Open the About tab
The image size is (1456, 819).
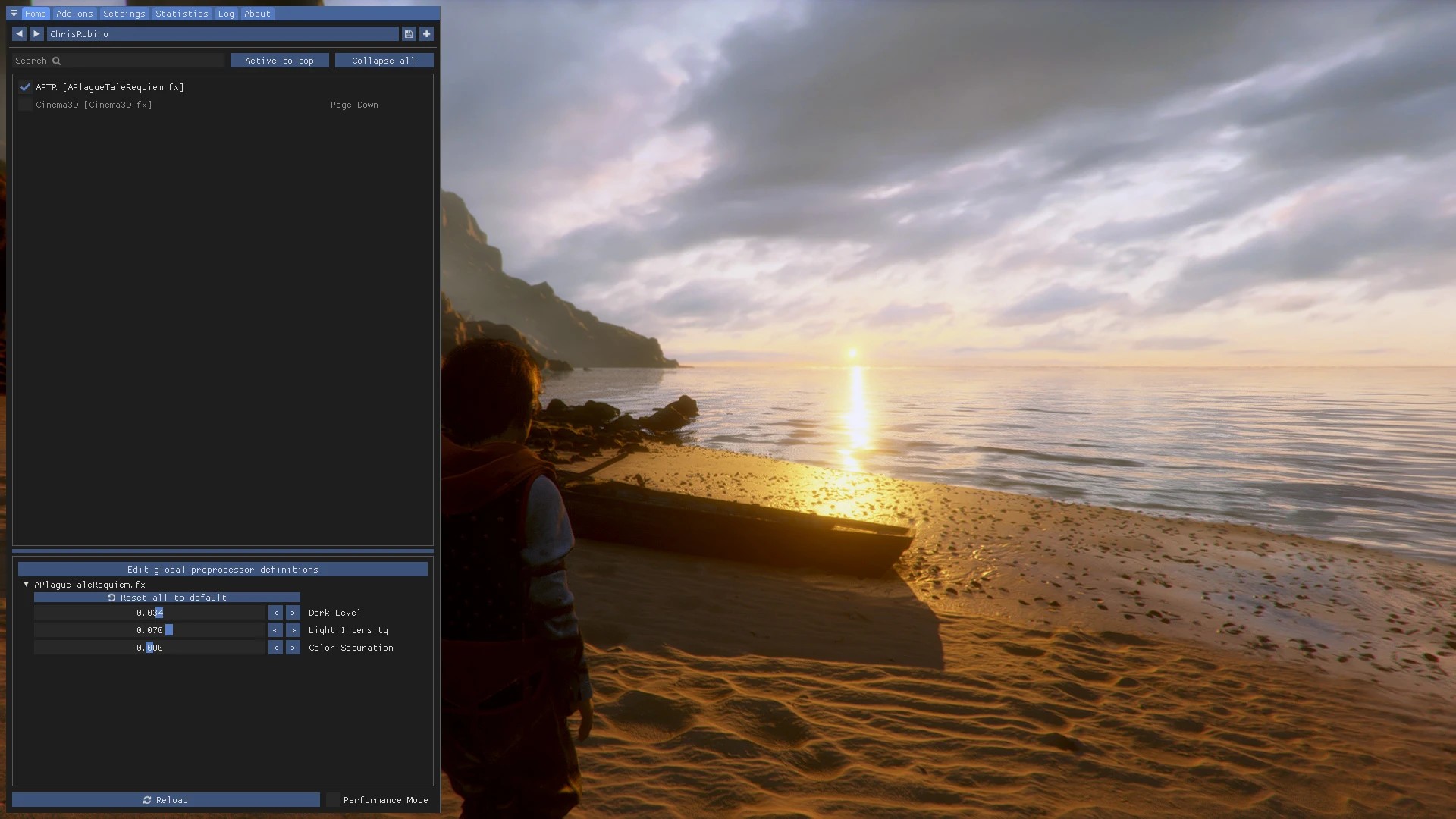[x=258, y=14]
